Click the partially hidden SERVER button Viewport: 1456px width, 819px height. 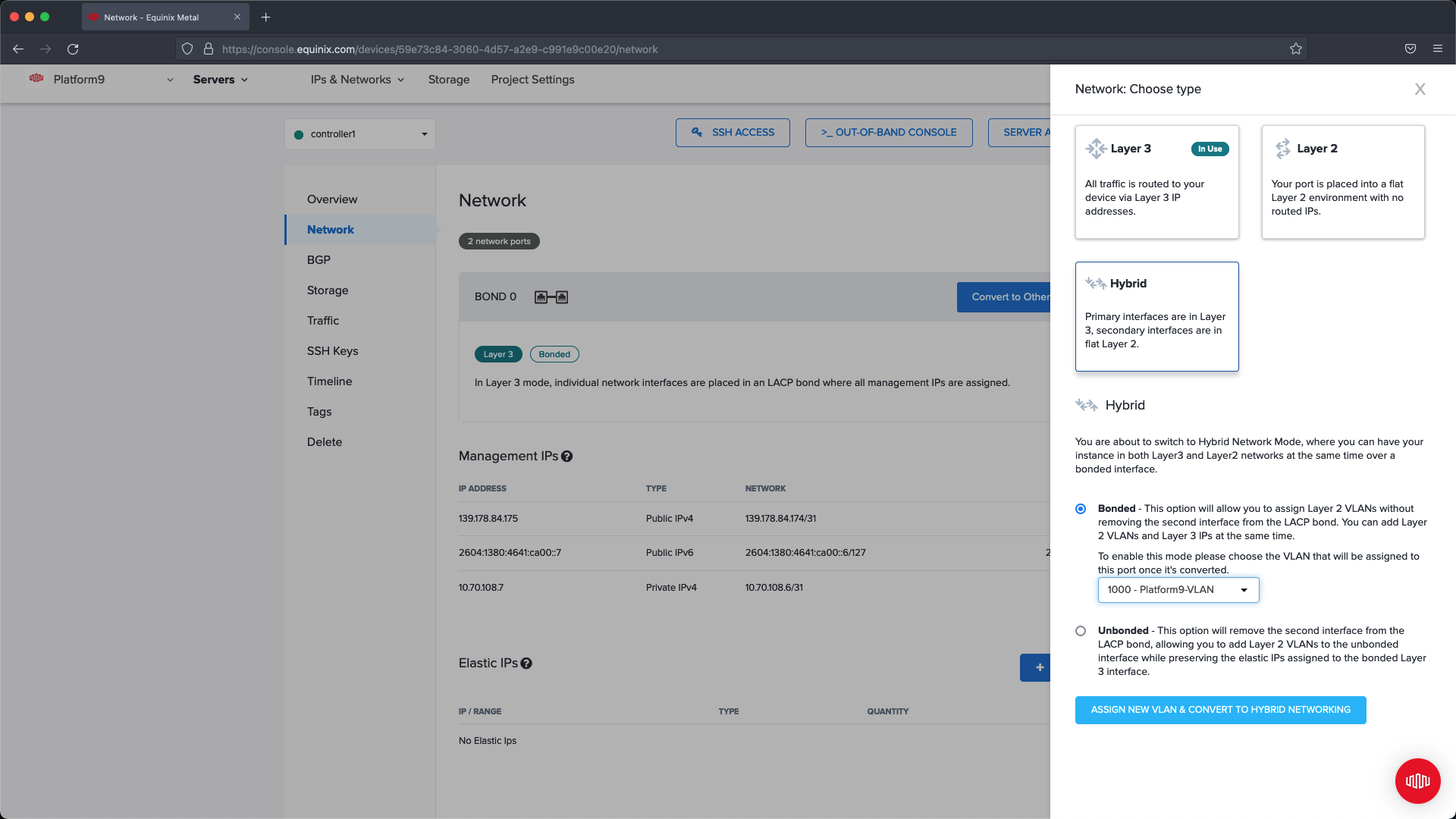1019,133
